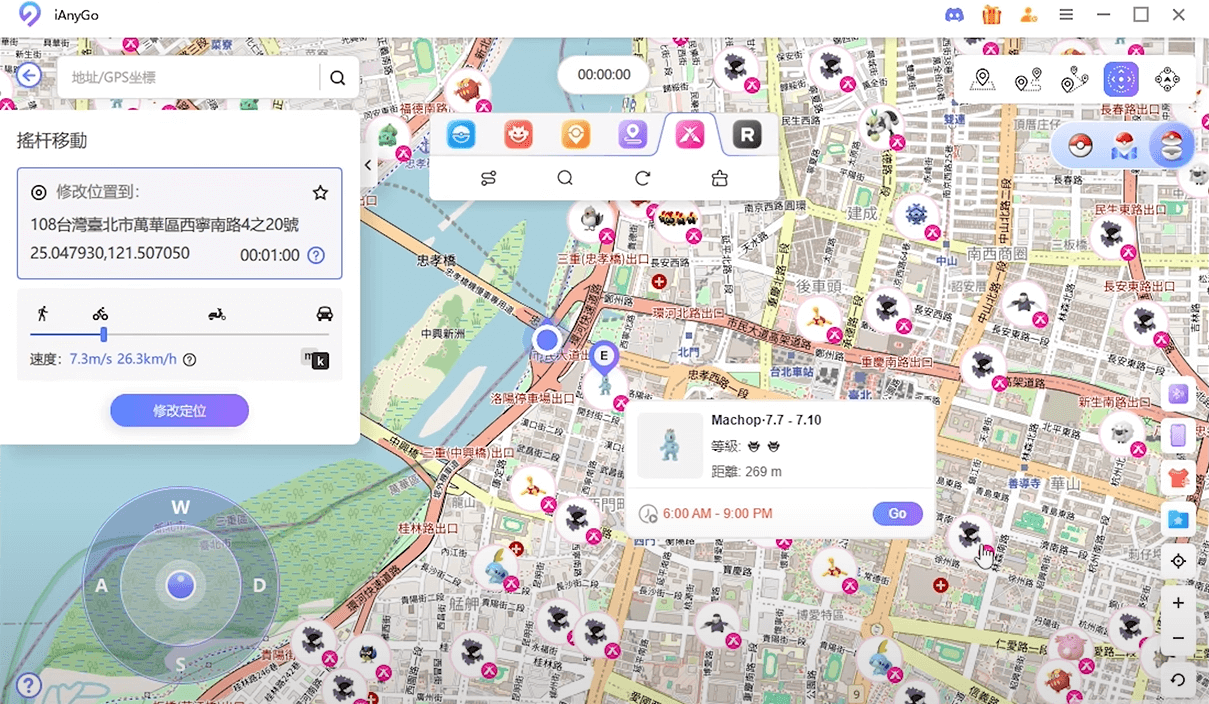Click the 修改定位 button
1209x704 pixels.
click(179, 411)
